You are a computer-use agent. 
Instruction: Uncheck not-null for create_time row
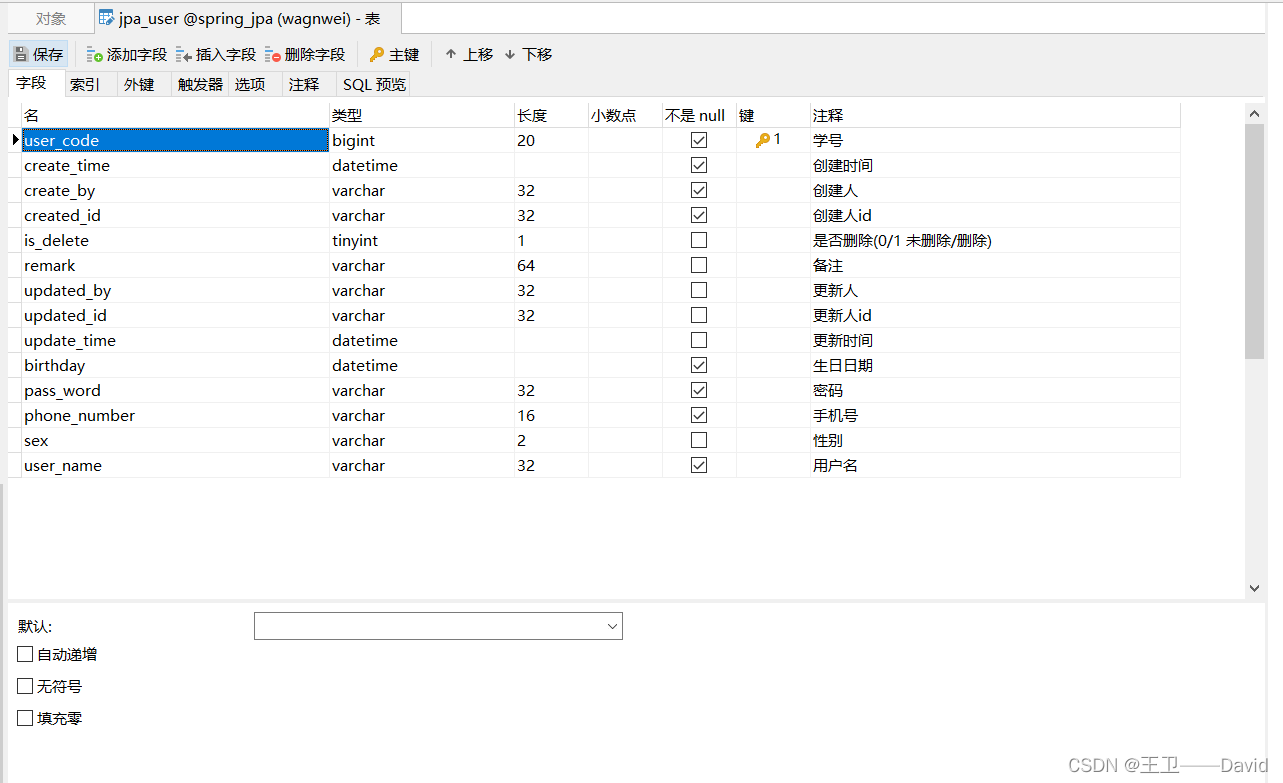click(699, 165)
